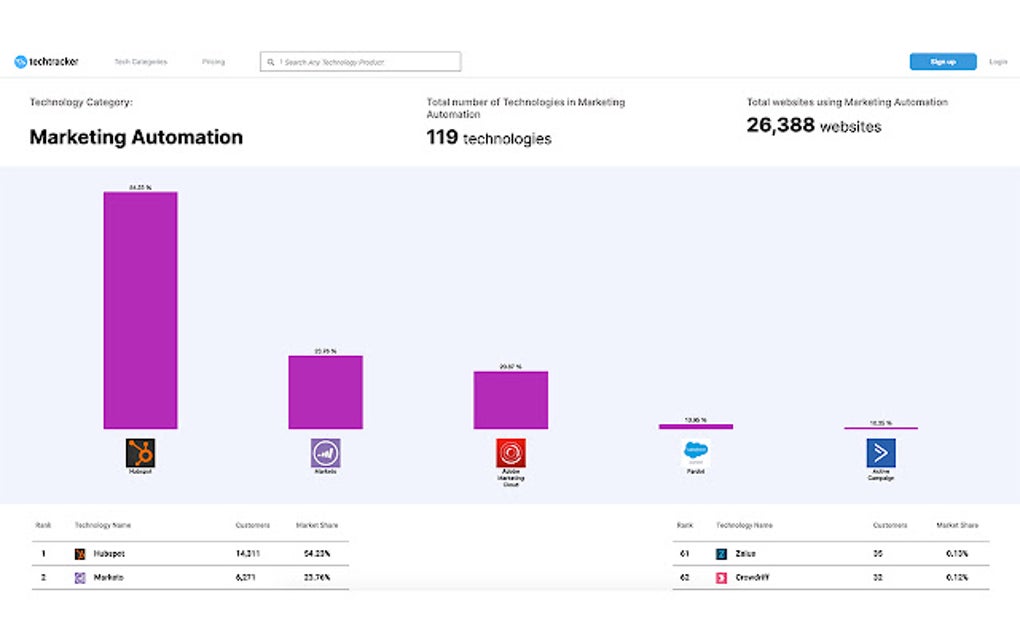The image size is (1020, 638).
Task: Click the Login link
Action: click(x=997, y=61)
